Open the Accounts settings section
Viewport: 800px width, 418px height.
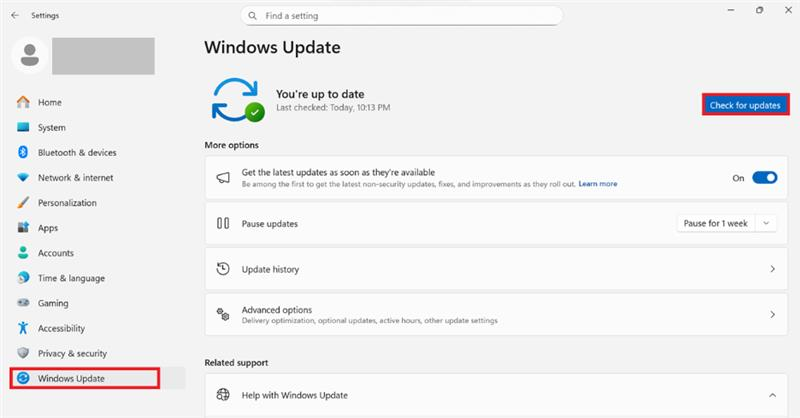tap(56, 253)
